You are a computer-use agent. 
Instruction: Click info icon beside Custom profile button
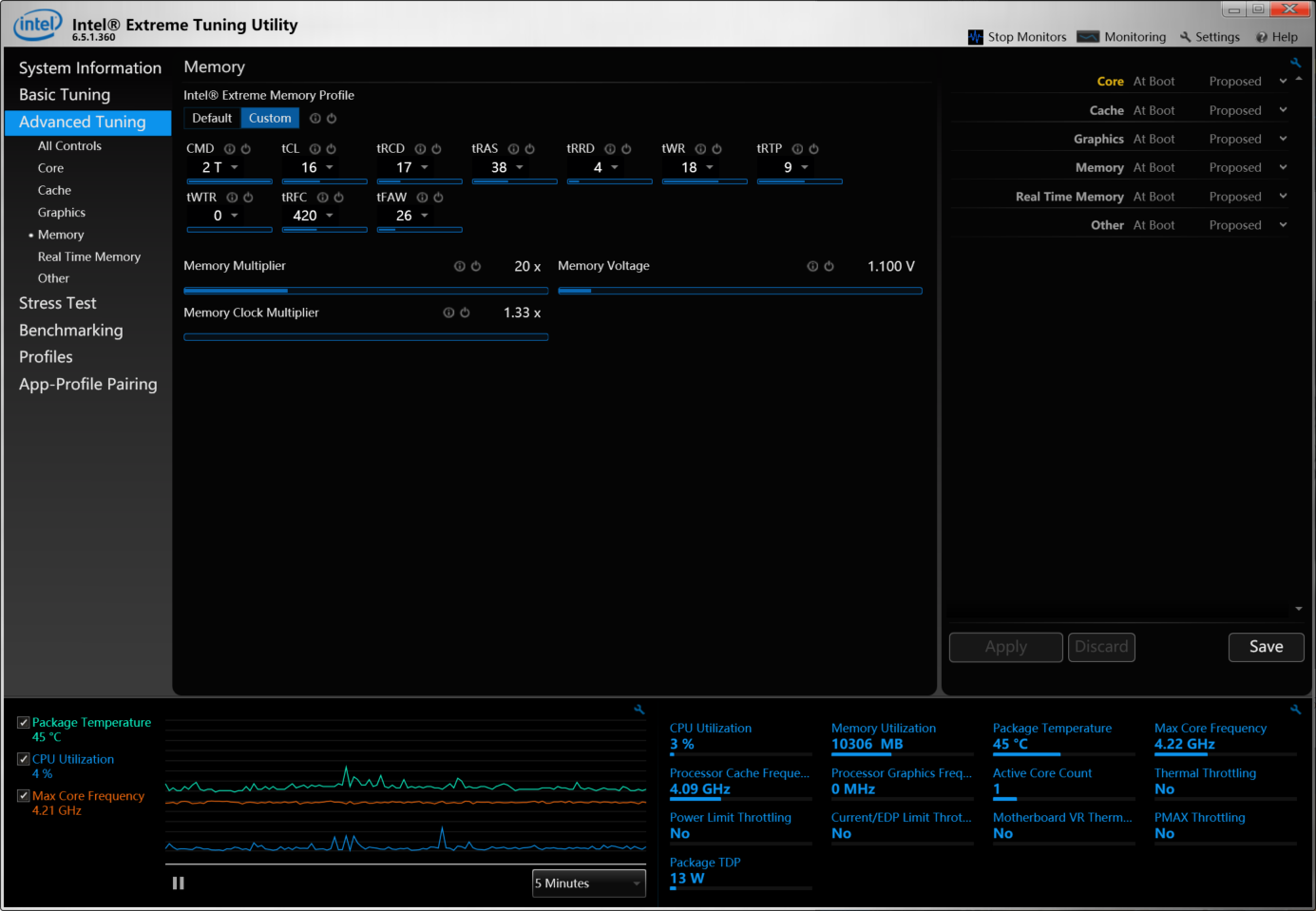pyautogui.click(x=315, y=119)
